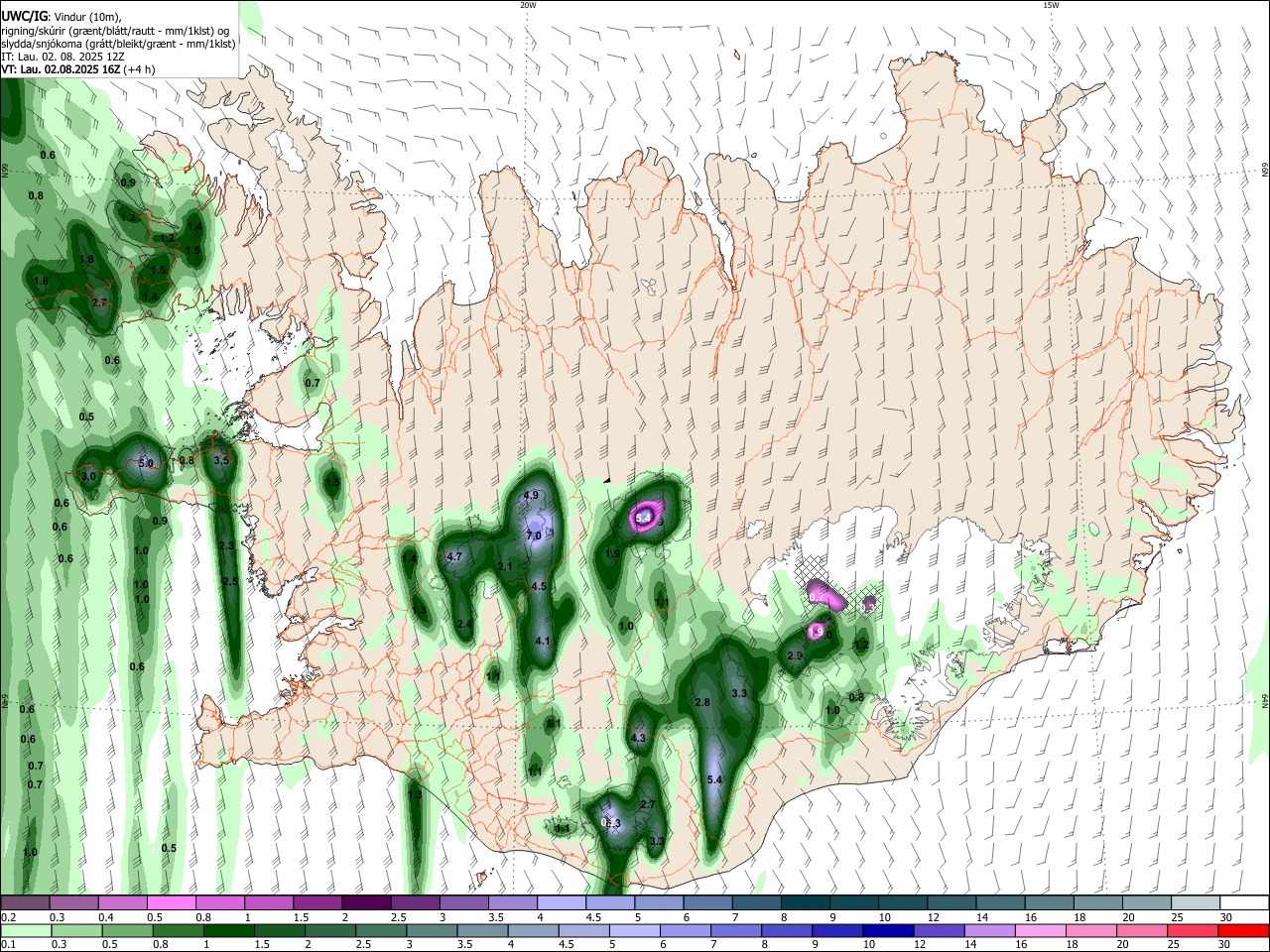Click the crimson 25–30 mm rain swatch
Screen dimensions: 1270x952
1193,931
